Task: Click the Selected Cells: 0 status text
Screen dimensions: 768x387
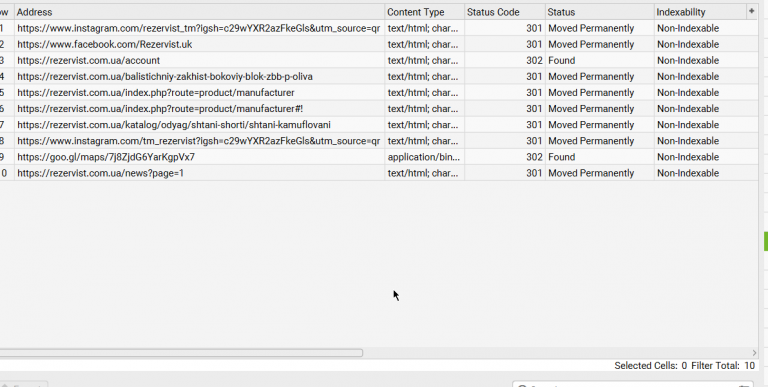Action: click(x=650, y=365)
